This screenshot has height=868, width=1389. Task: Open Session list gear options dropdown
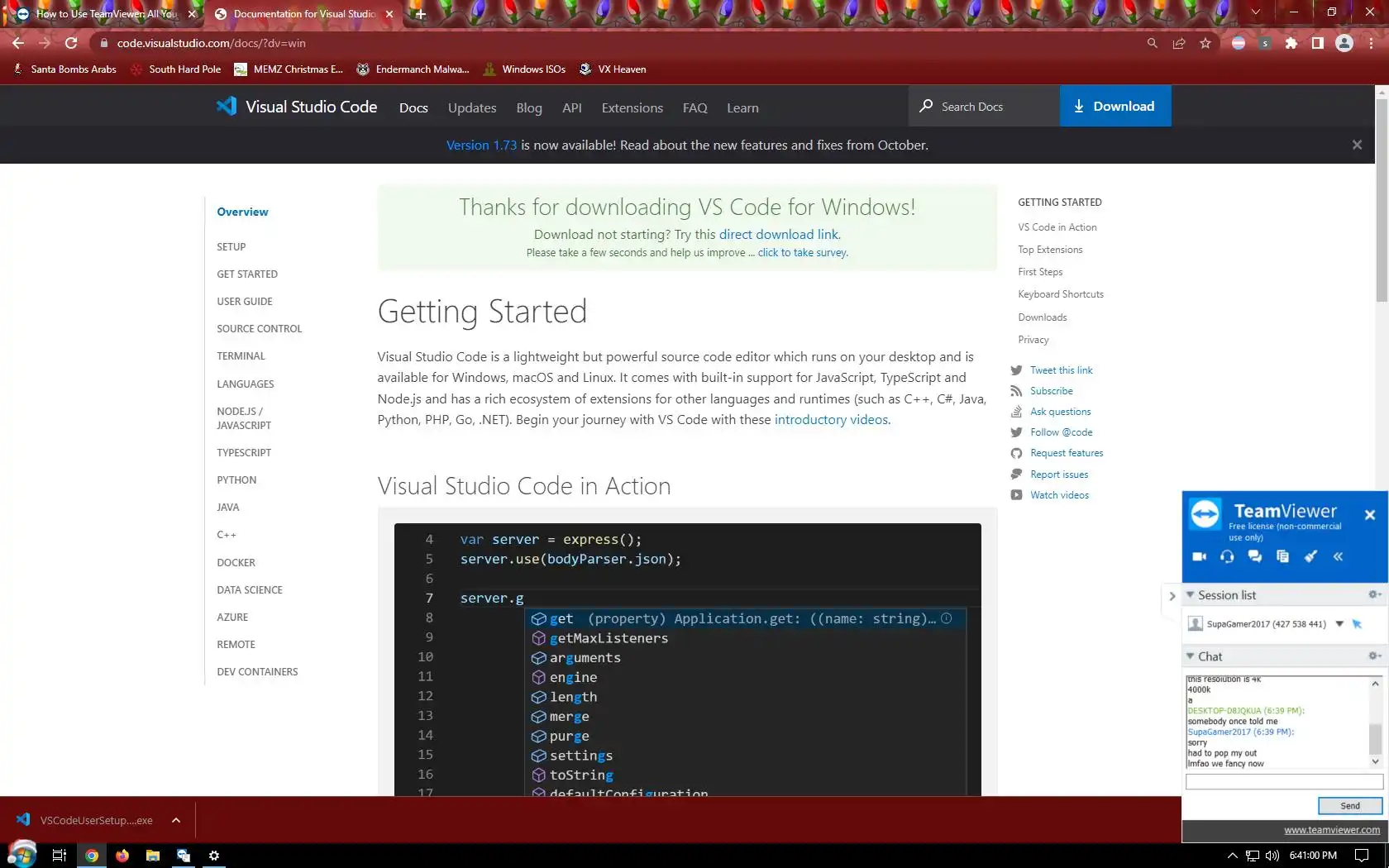(x=1374, y=595)
